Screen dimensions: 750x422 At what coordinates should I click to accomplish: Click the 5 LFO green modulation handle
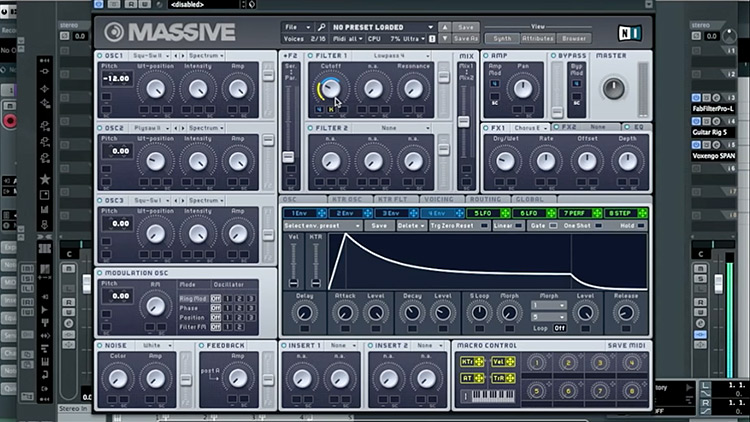505,213
